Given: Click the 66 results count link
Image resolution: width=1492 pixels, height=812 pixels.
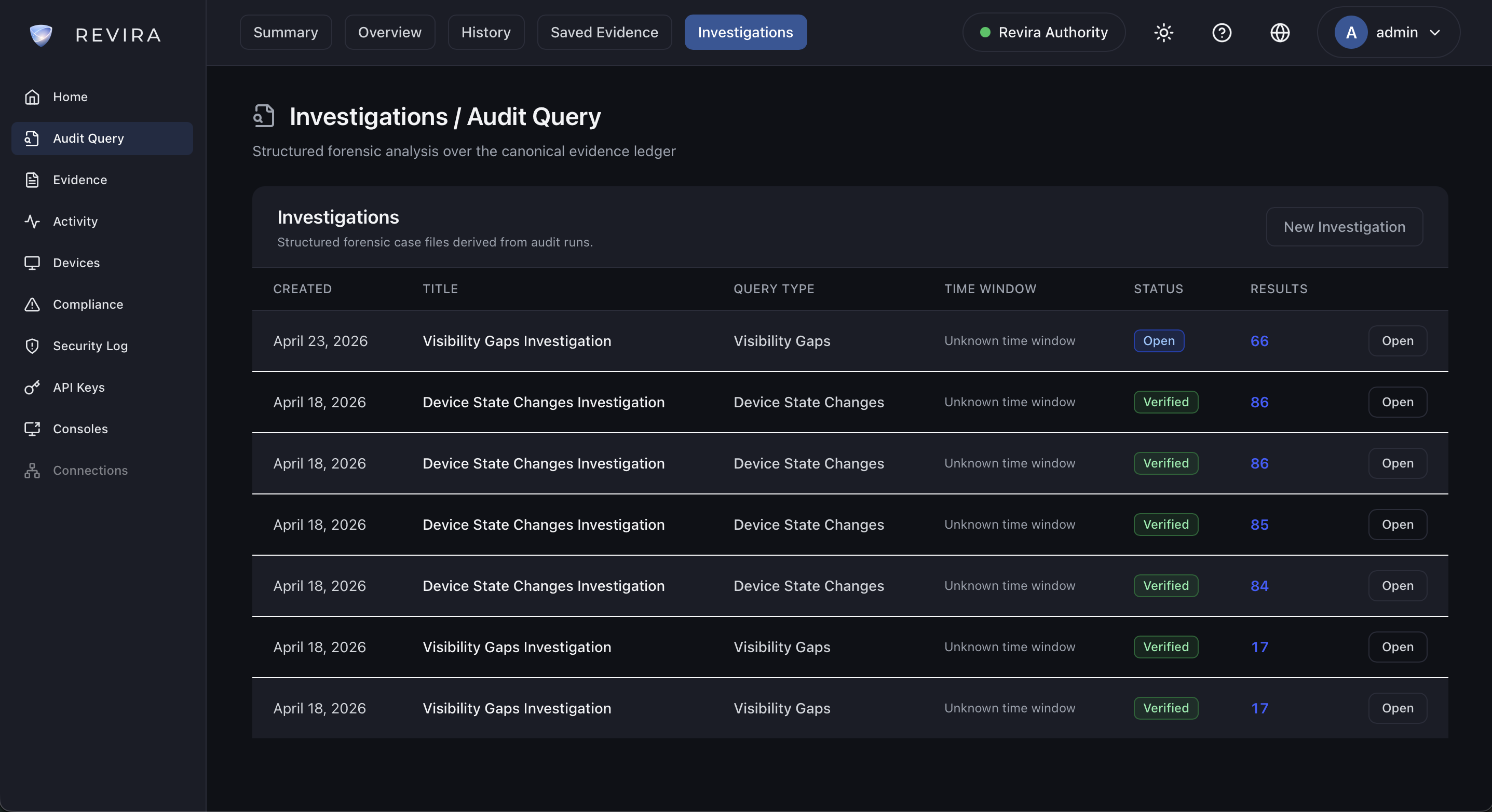Looking at the screenshot, I should 1259,341.
